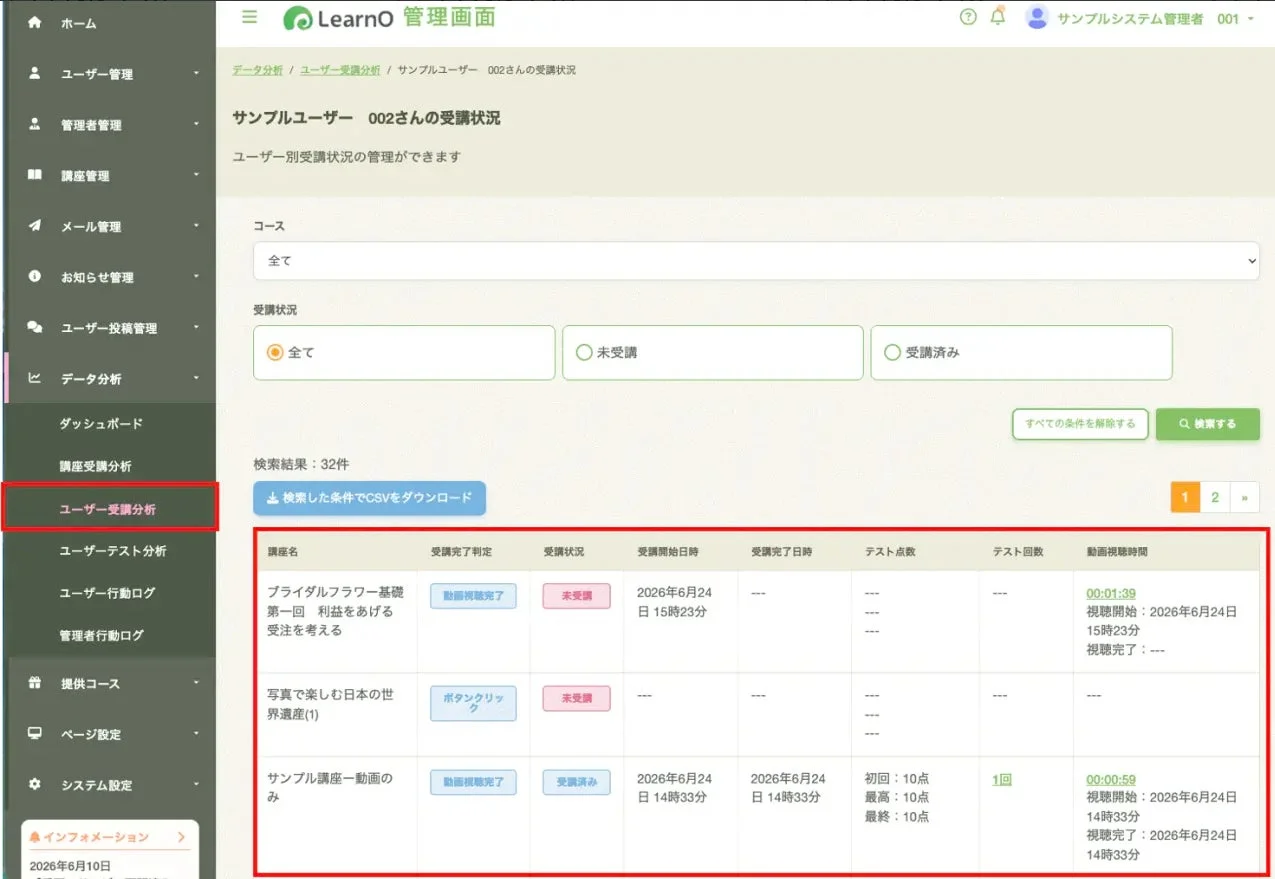The width and height of the screenshot is (1275, 879).
Task: Click the ユーザー受講分析 breadcrumb link
Action: tap(340, 70)
